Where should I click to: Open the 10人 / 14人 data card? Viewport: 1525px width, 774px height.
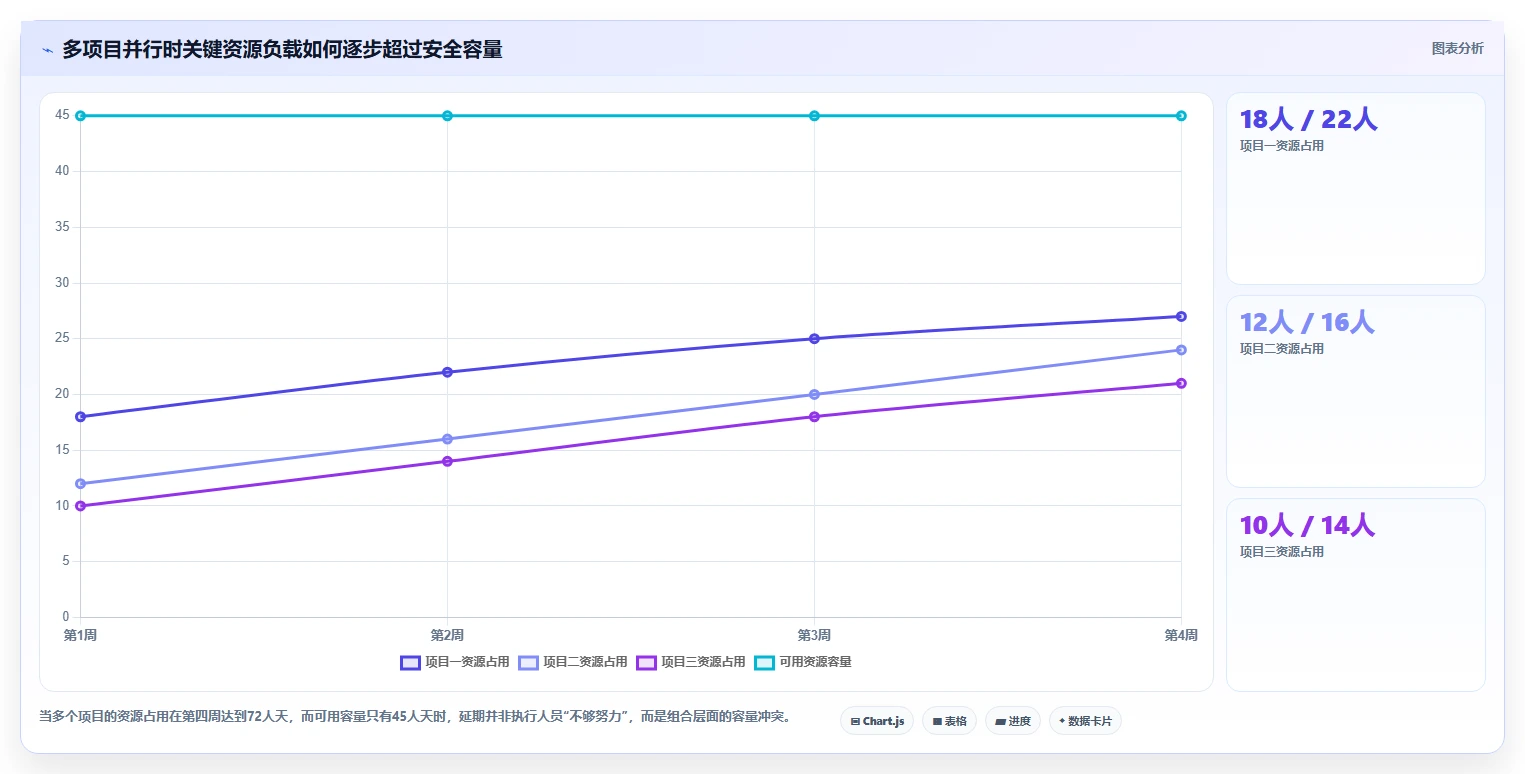click(1355, 594)
